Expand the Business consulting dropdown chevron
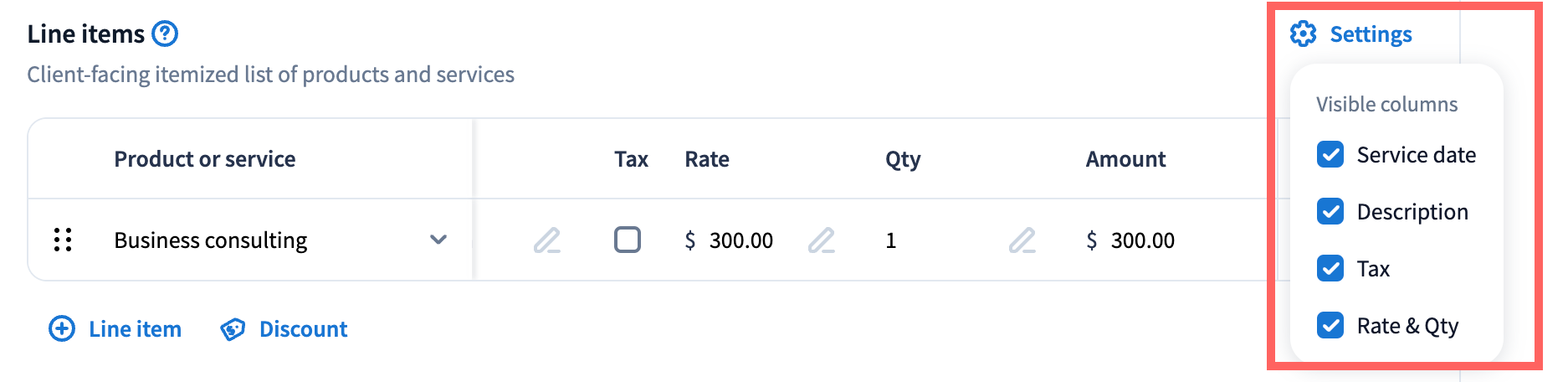Screen dimensions: 1568x382 pos(438,240)
